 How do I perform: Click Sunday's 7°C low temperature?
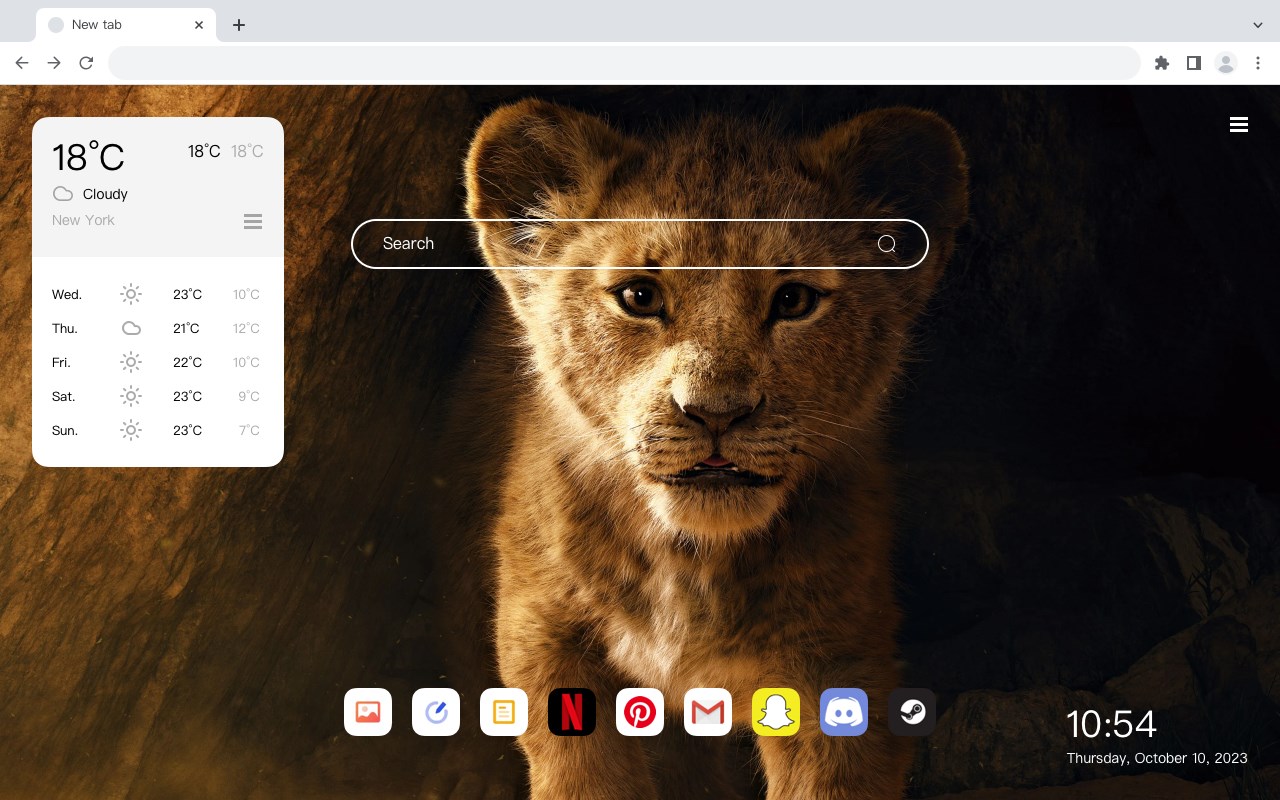[x=249, y=430]
